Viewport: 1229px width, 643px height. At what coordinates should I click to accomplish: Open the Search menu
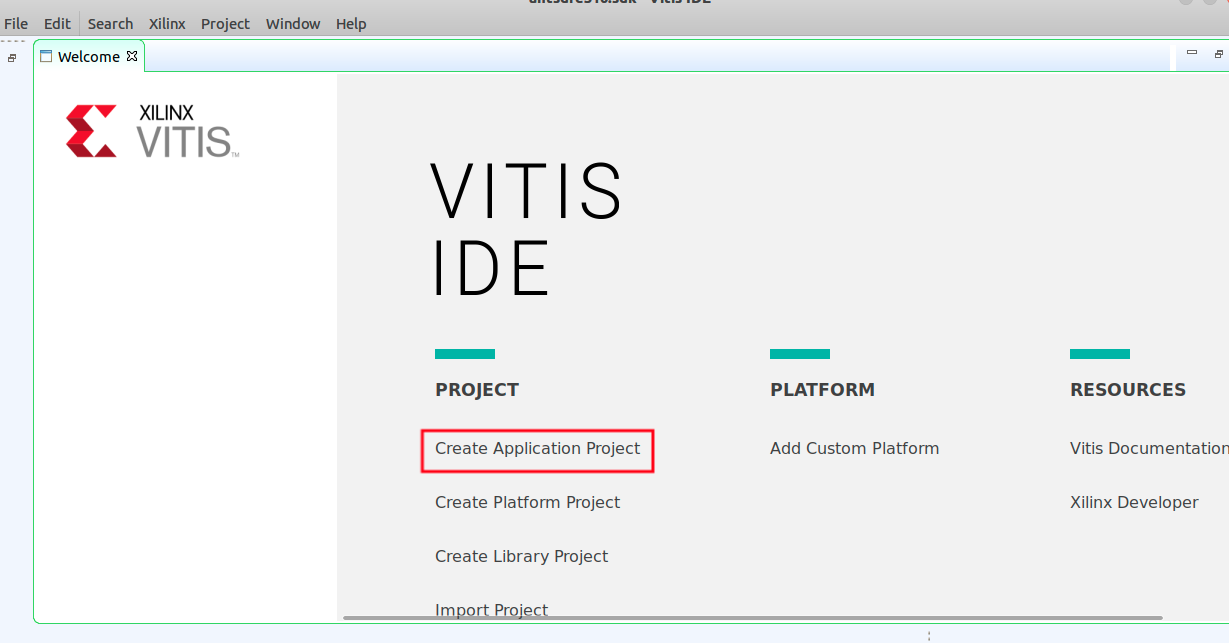tap(110, 23)
